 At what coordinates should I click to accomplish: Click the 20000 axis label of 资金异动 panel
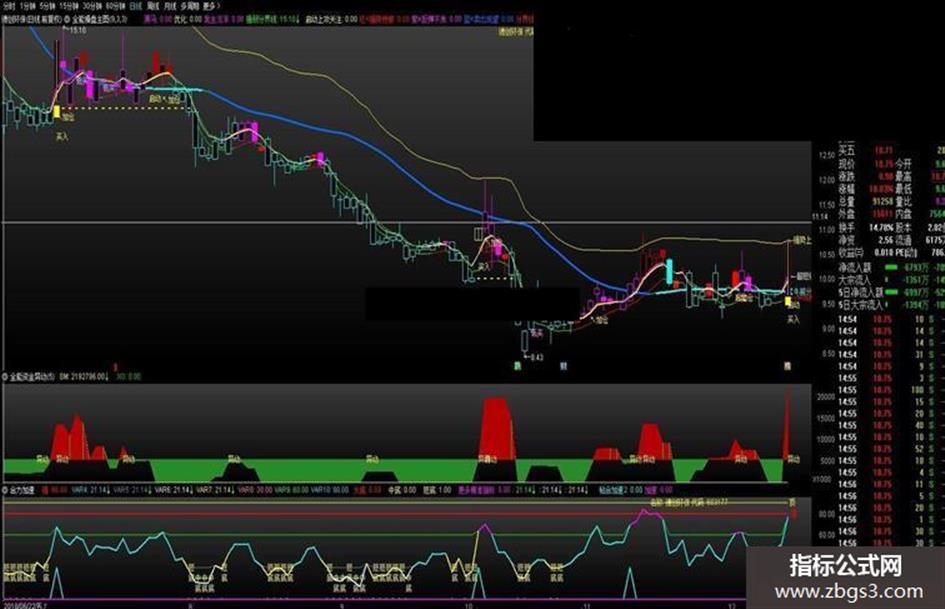826,397
